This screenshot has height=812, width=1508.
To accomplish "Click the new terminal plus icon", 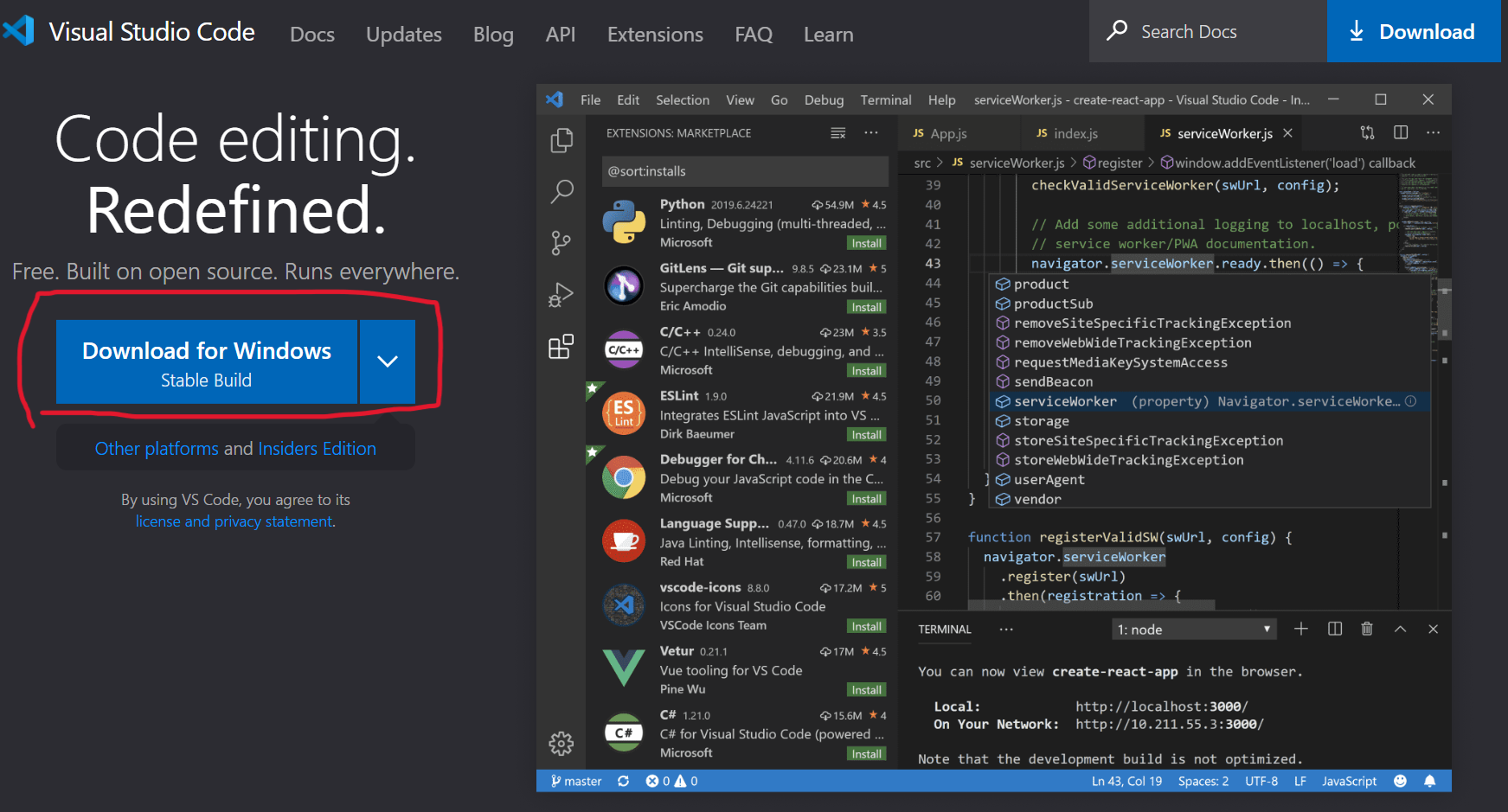I will click(1300, 629).
